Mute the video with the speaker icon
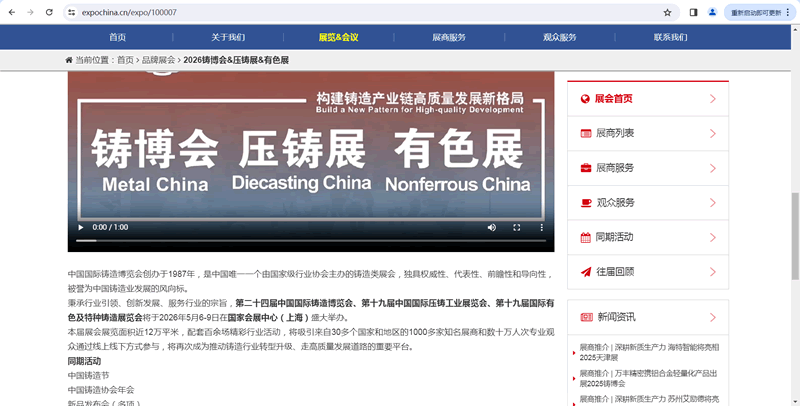The height and width of the screenshot is (406, 800). tap(491, 227)
